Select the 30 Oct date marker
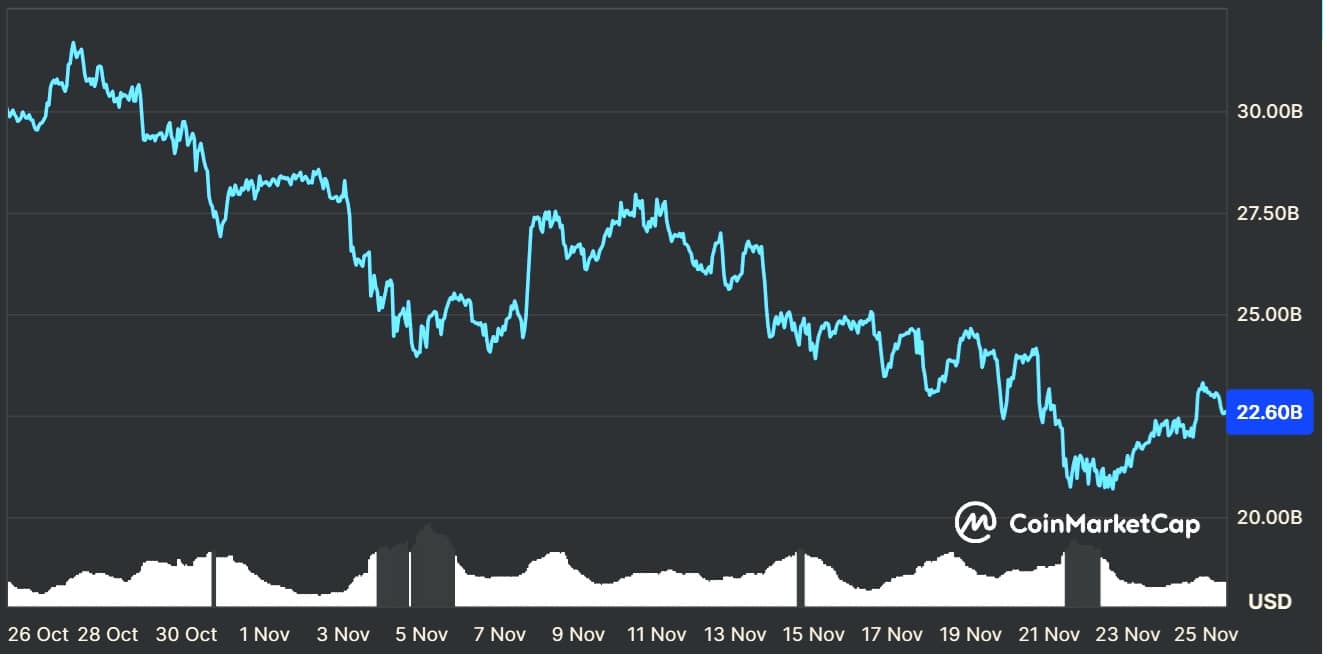Viewport: 1323px width, 654px height. click(x=186, y=634)
